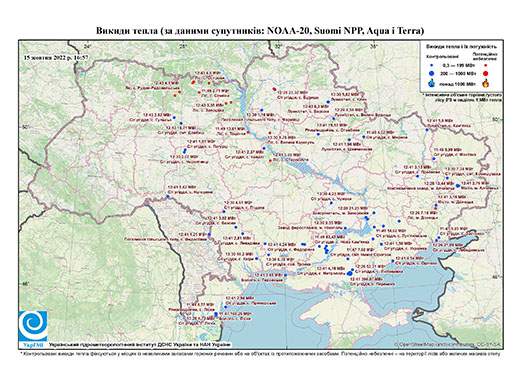Viewport: 520px width, 368px height.
Task: Click large blue marker labeled 396.87 MW
Action: tap(349, 273)
